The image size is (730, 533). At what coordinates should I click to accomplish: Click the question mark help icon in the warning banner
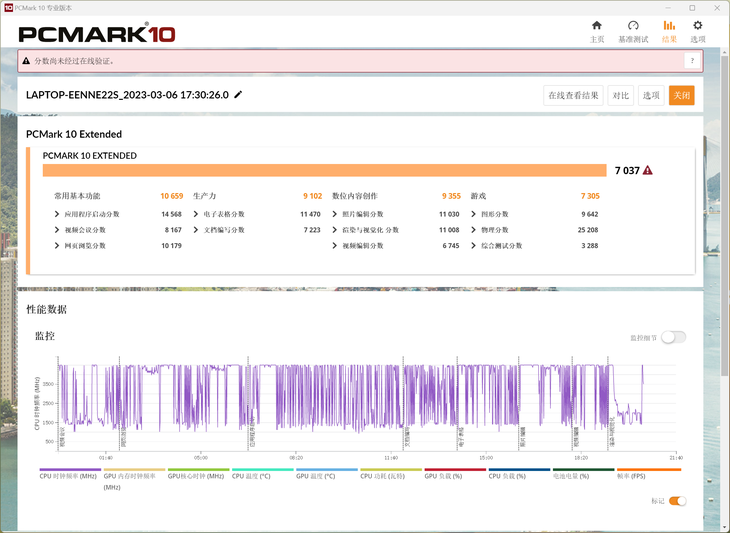click(x=692, y=61)
